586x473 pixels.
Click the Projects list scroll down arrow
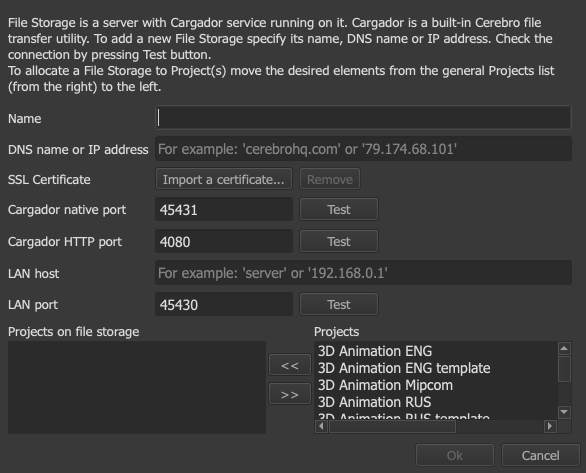click(564, 412)
